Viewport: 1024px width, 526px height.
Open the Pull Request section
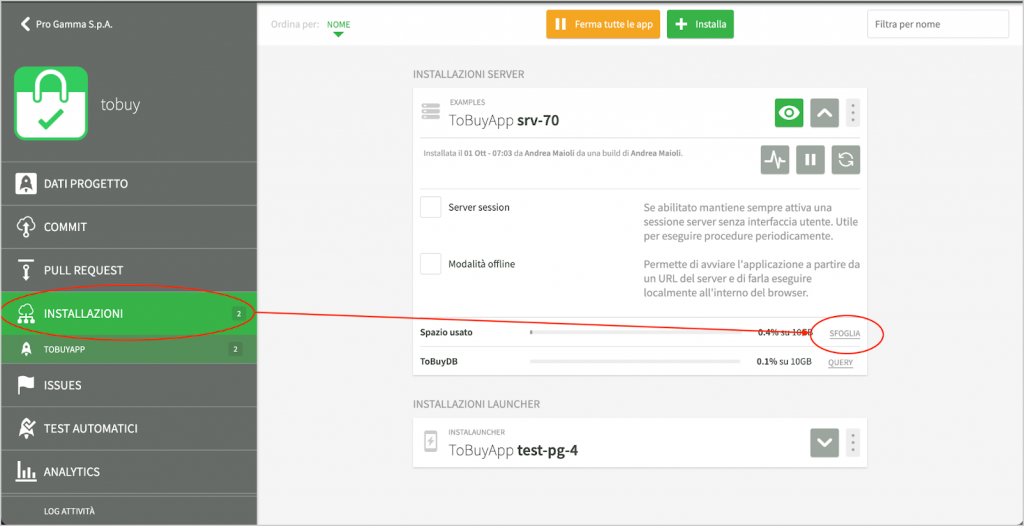pyautogui.click(x=129, y=270)
